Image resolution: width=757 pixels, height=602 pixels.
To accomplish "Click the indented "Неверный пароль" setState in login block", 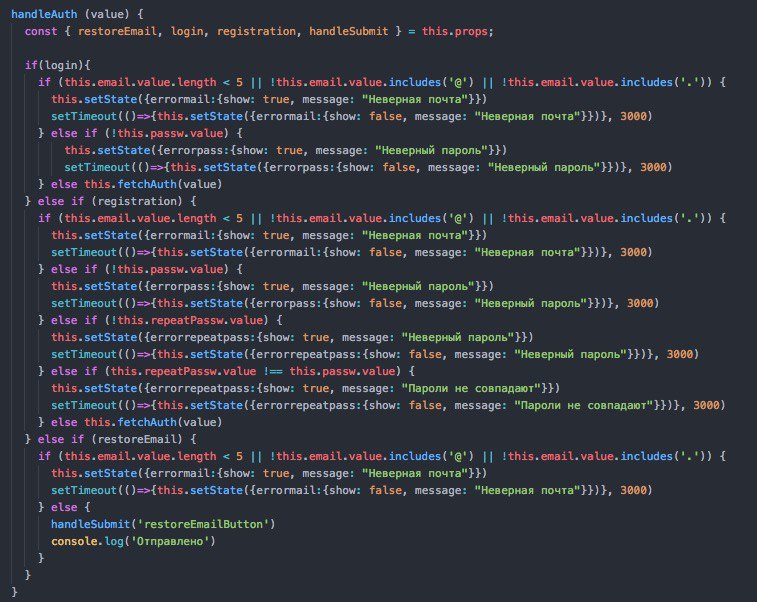I will [286, 150].
